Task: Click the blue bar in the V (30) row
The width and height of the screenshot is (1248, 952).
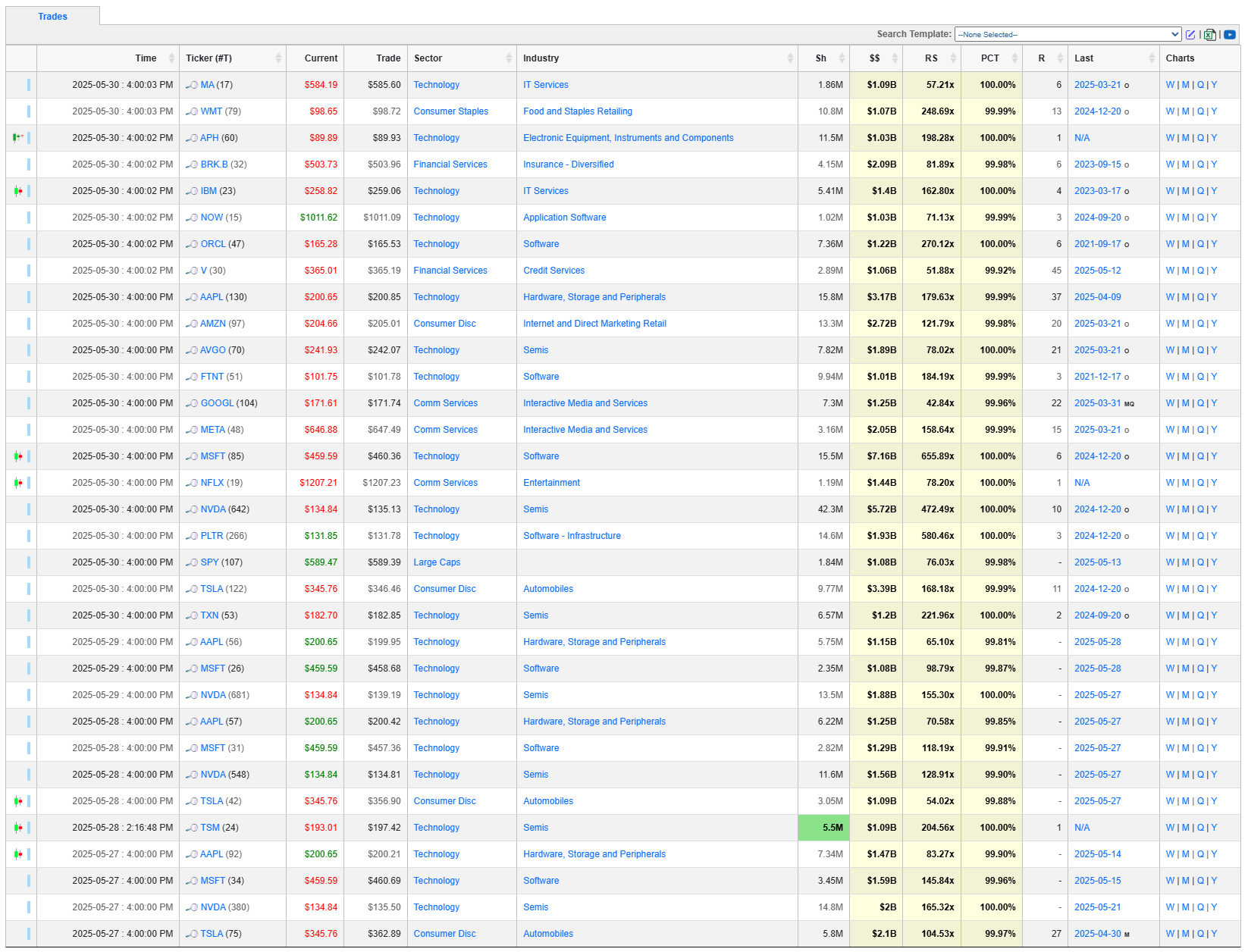Action: tap(29, 271)
